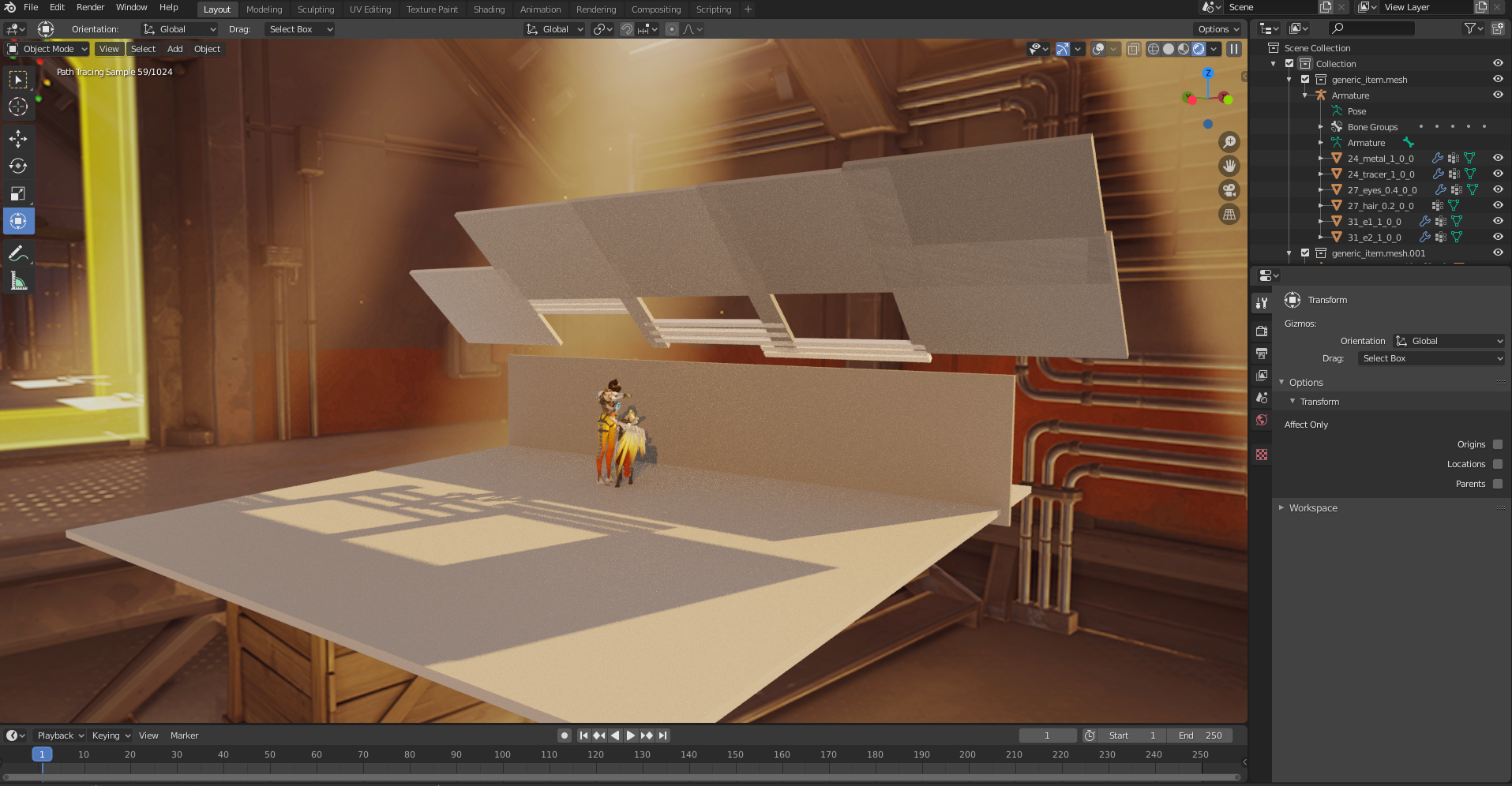Open Orientation dropdown in tool settings header
This screenshot has width=1512, height=786.
[179, 29]
